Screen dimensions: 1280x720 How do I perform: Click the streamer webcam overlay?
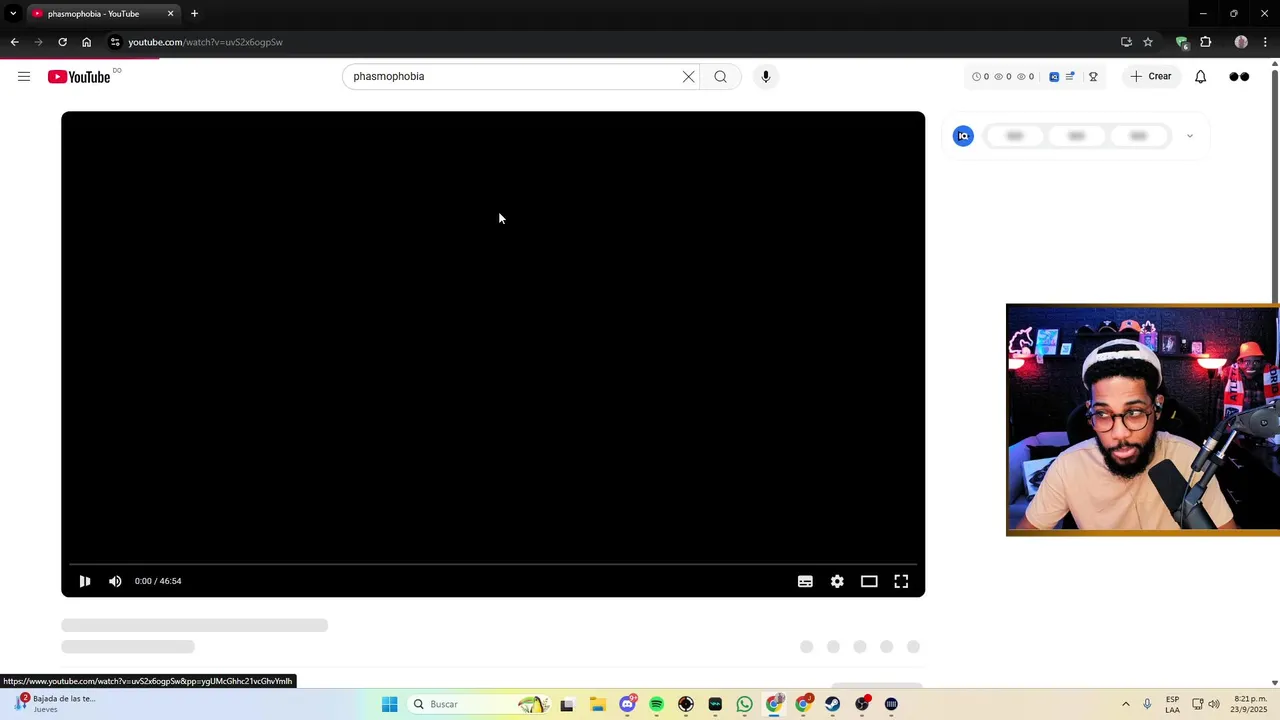click(x=1142, y=420)
